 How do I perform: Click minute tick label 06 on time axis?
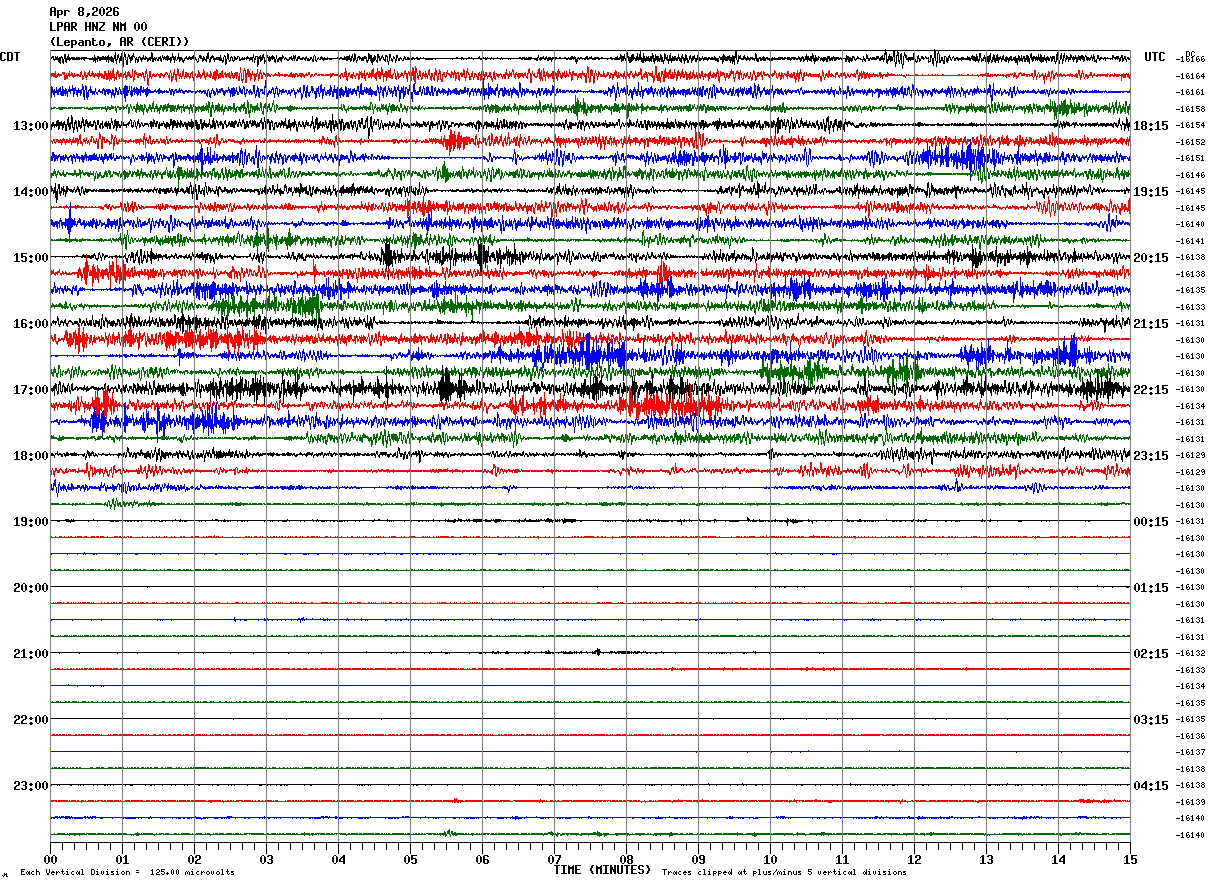tap(483, 860)
